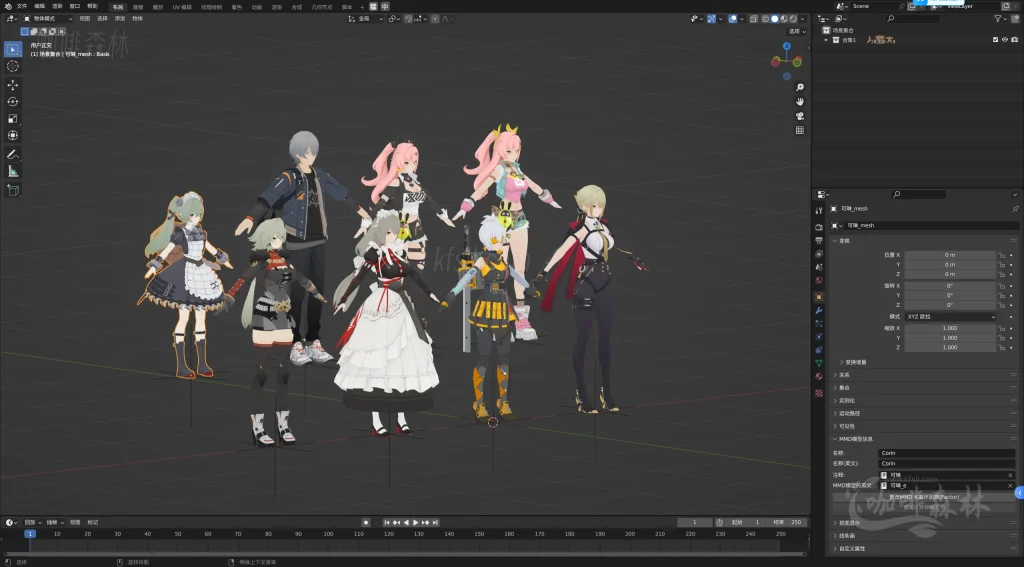Uncheck 合集1 exclude-from-view-layer checkbox
Screen dimensions: 1024x567
click(x=995, y=40)
